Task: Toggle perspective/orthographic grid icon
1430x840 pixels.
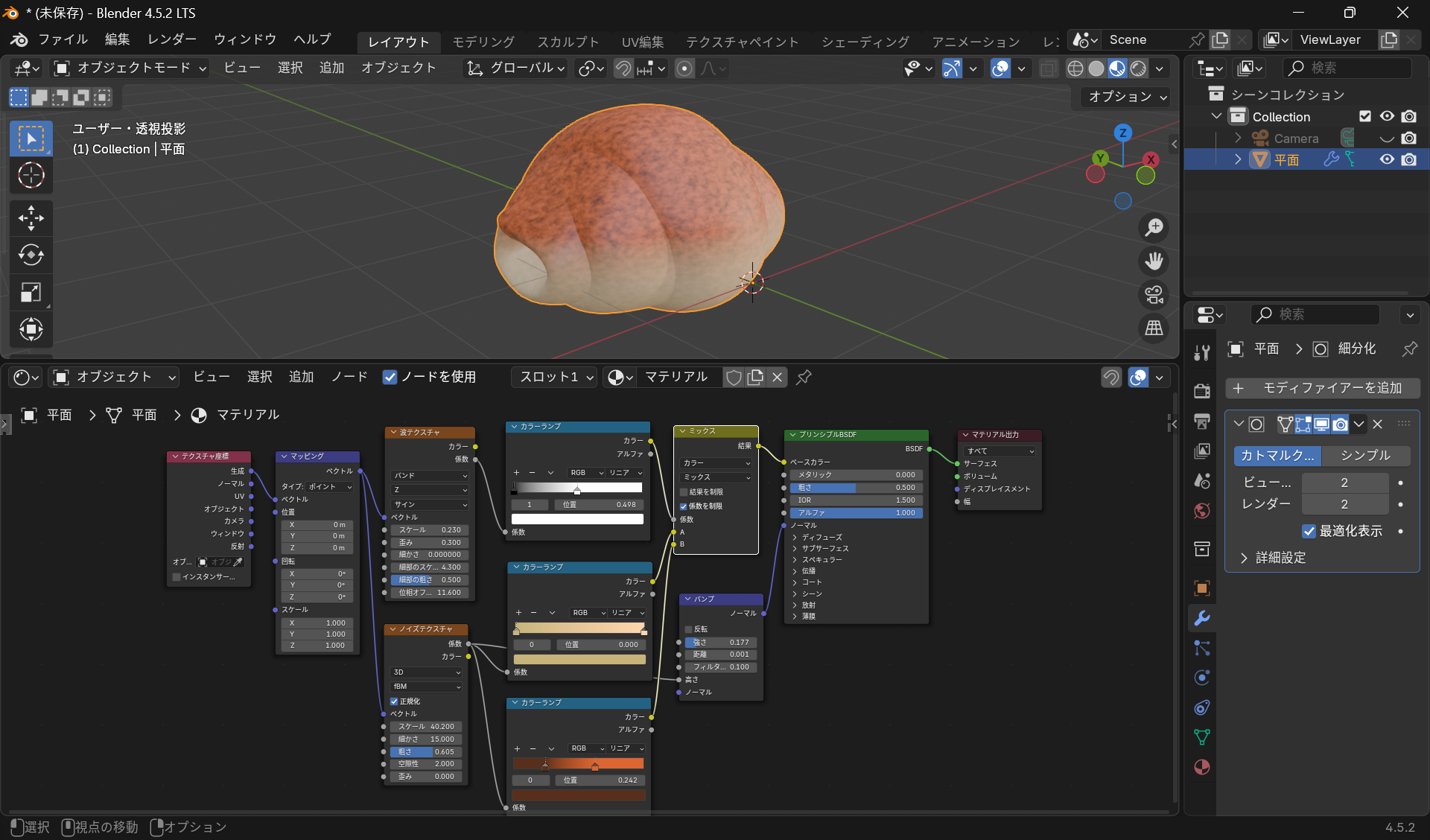Action: (1154, 328)
